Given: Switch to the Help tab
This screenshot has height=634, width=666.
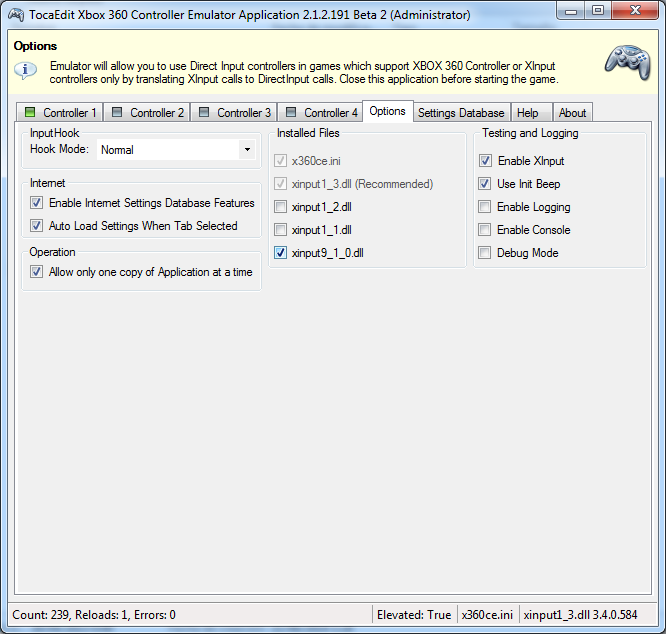Looking at the screenshot, I should [531, 113].
